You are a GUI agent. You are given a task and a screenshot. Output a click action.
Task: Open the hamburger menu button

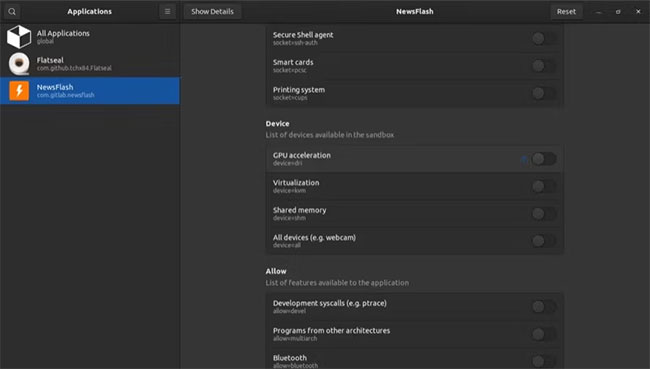pos(167,12)
